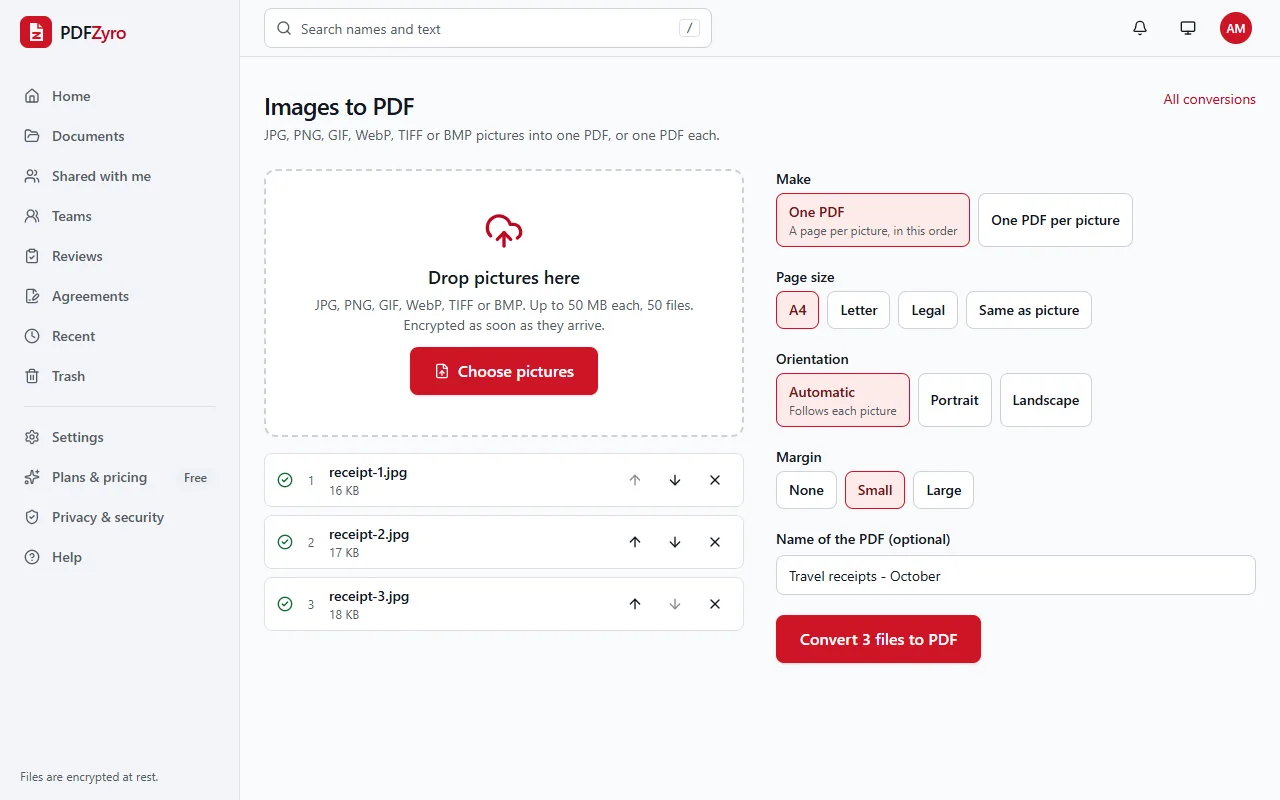1280x800 pixels.
Task: Open notifications bell
Action: 1140,28
